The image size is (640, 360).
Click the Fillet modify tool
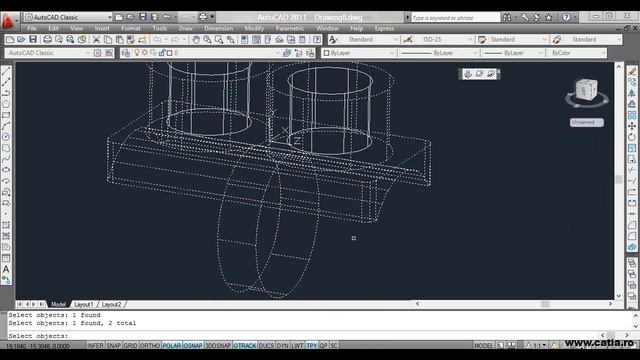click(x=632, y=236)
